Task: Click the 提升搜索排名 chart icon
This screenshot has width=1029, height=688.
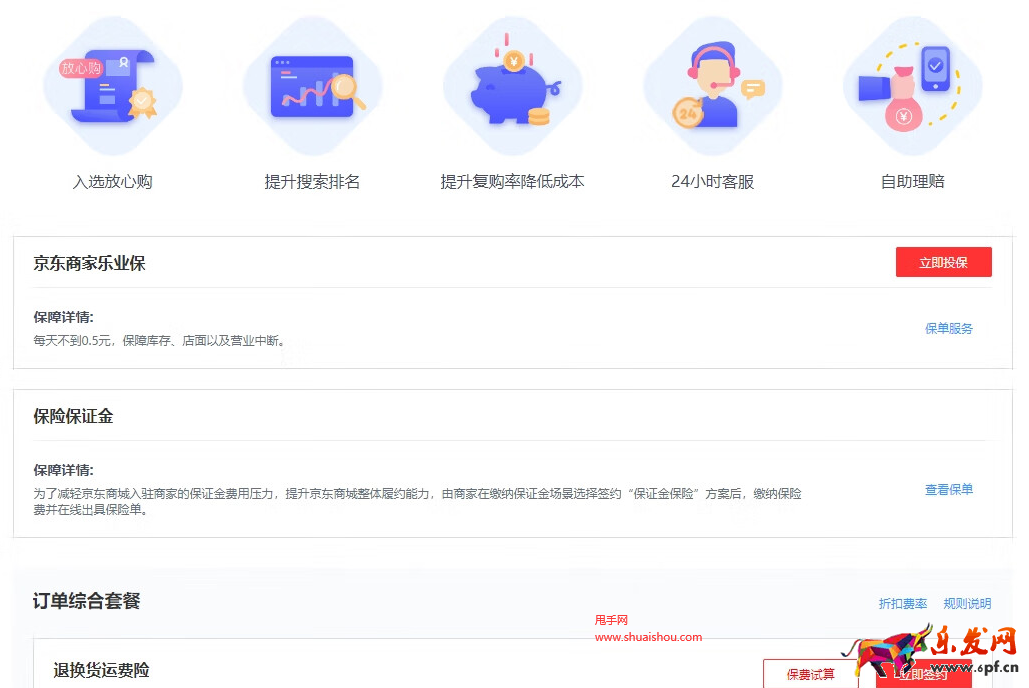Action: pyautogui.click(x=313, y=86)
